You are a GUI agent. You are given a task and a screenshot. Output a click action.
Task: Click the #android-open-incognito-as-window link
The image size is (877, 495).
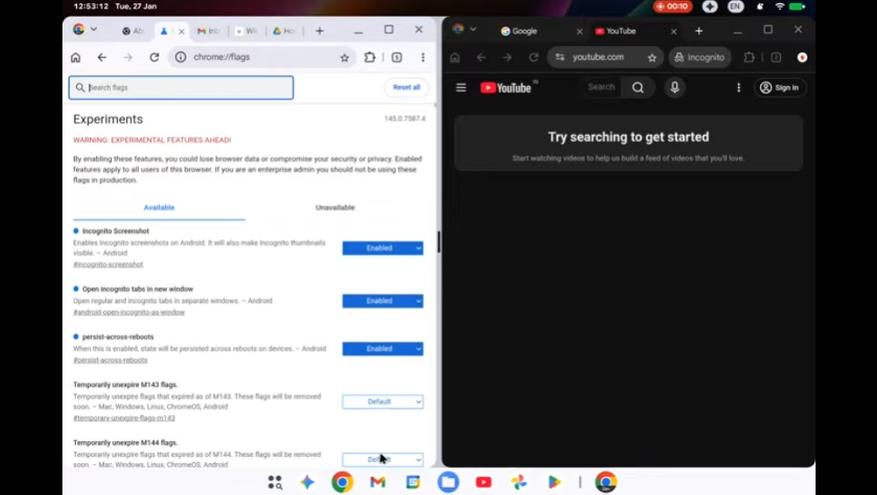(129, 313)
